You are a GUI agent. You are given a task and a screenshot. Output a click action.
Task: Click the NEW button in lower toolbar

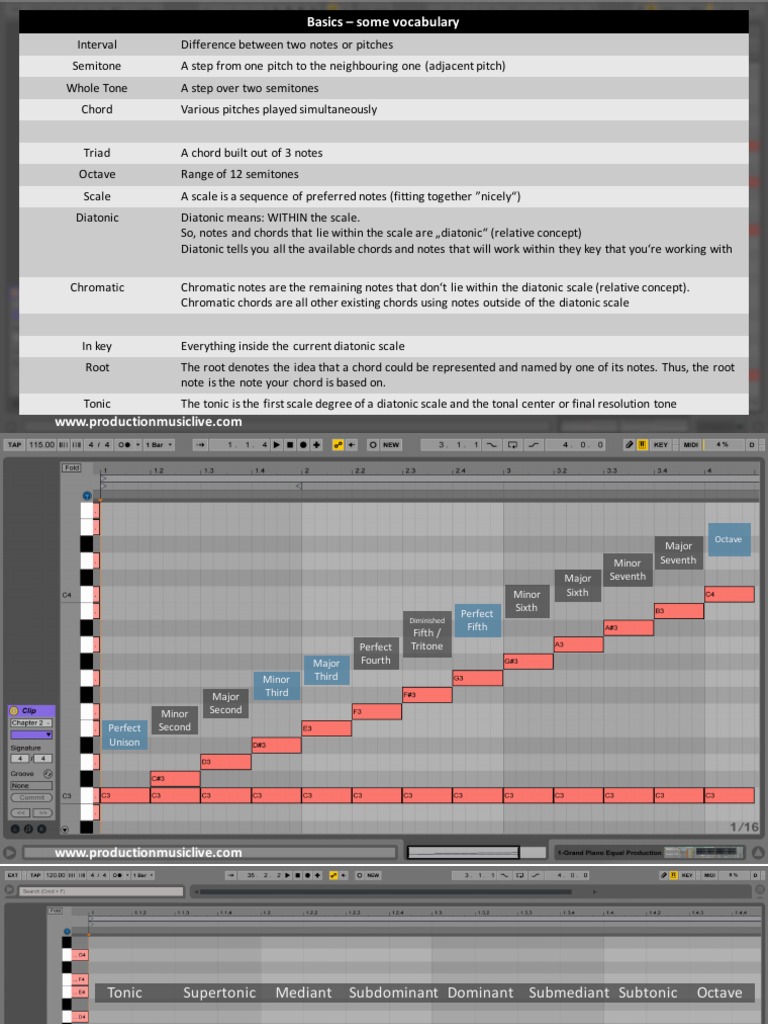pyautogui.click(x=373, y=875)
